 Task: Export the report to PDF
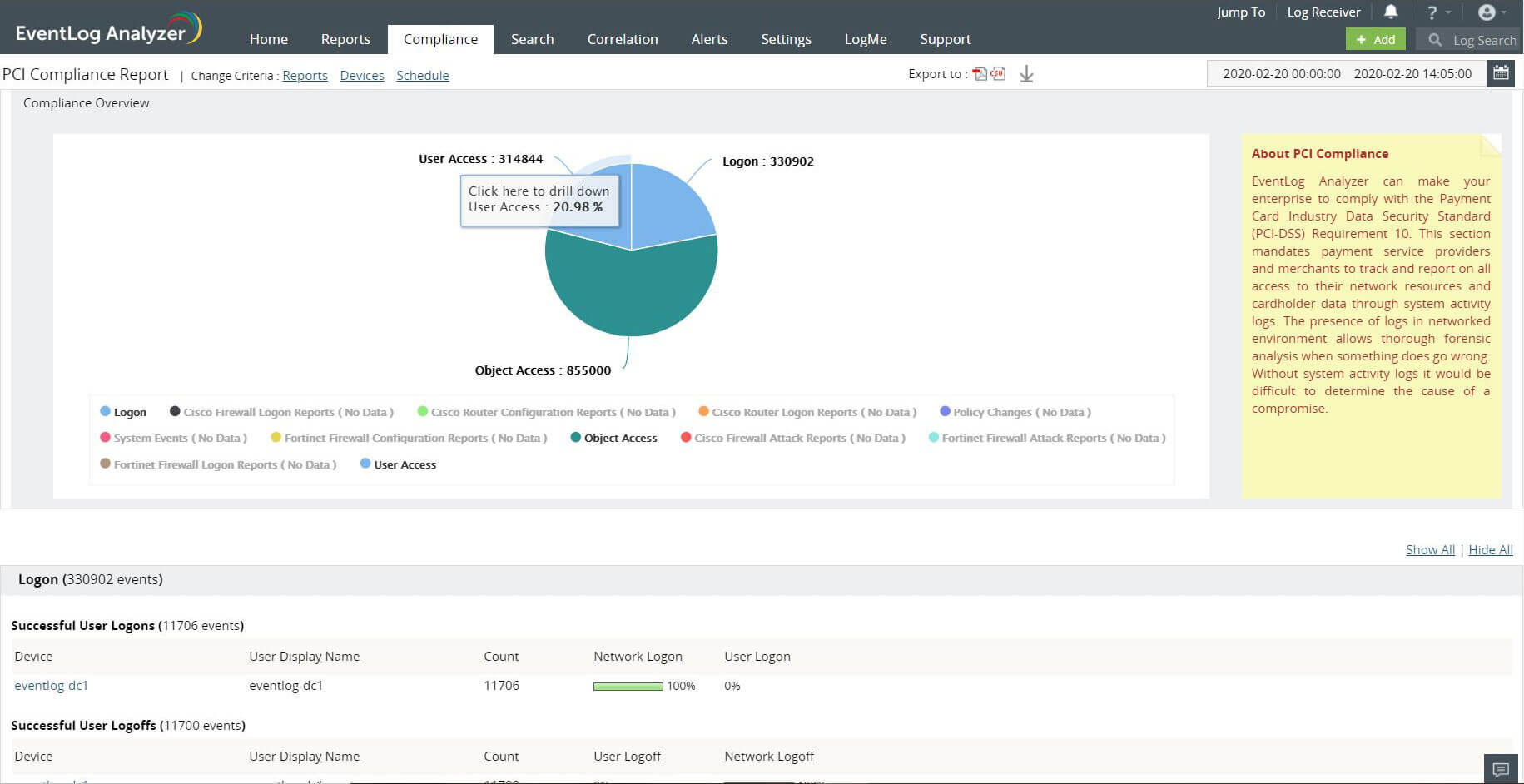(x=980, y=74)
